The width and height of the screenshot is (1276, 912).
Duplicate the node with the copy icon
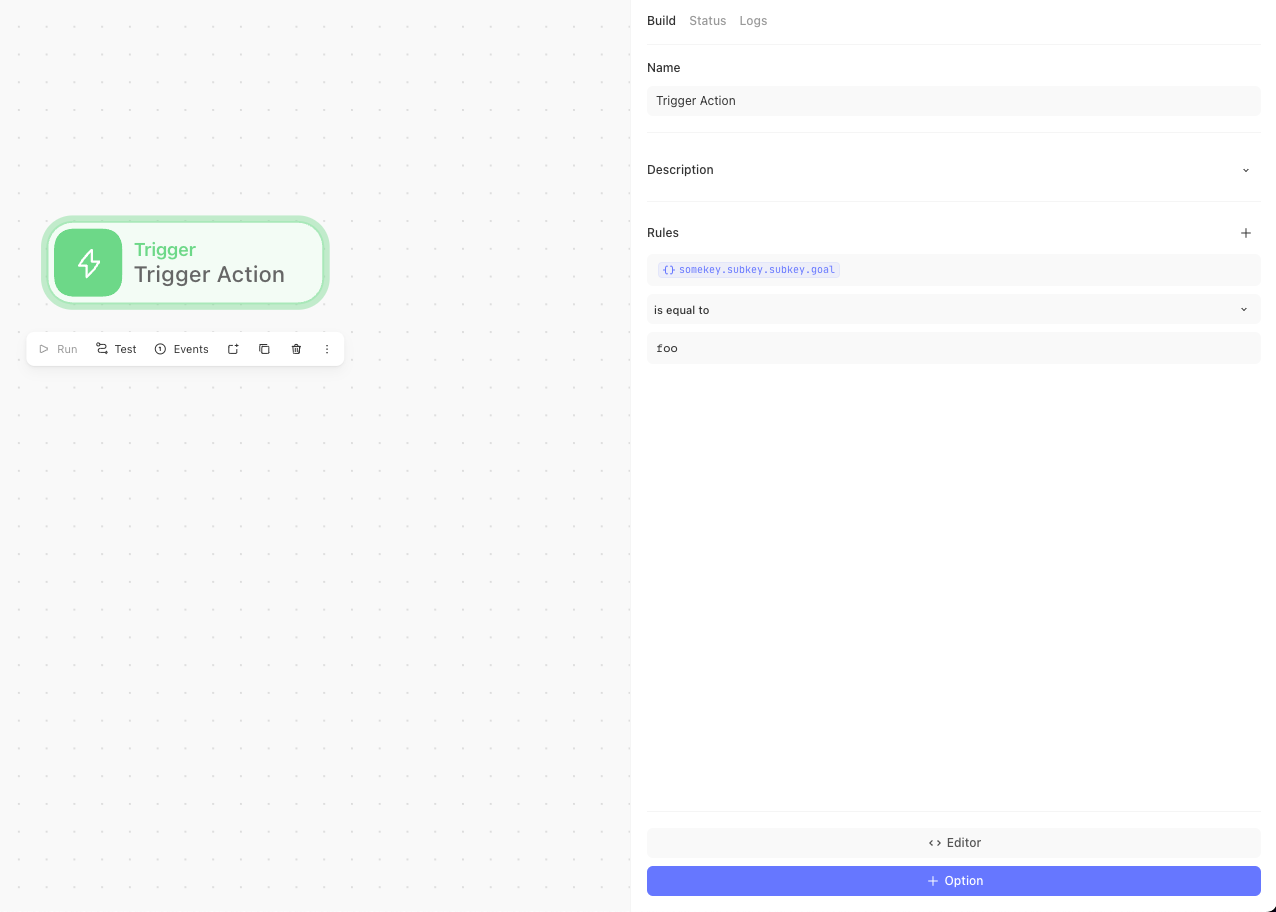264,349
